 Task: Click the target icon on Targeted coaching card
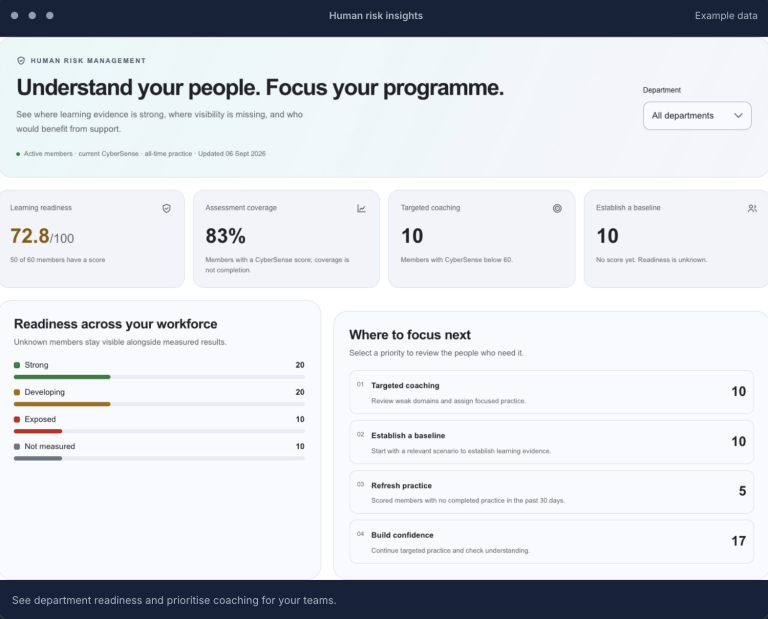tap(557, 209)
